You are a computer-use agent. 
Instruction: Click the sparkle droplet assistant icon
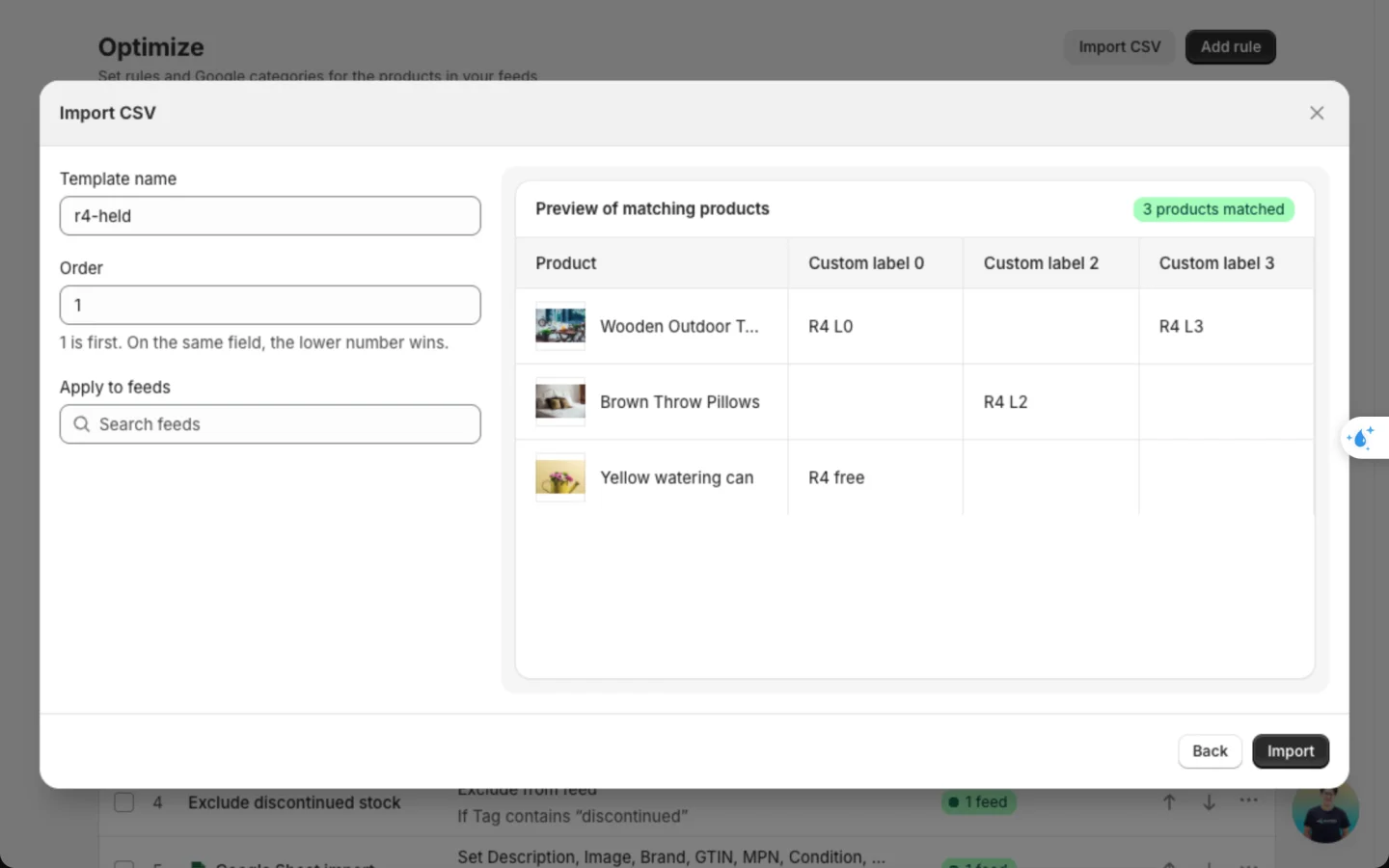(1361, 438)
